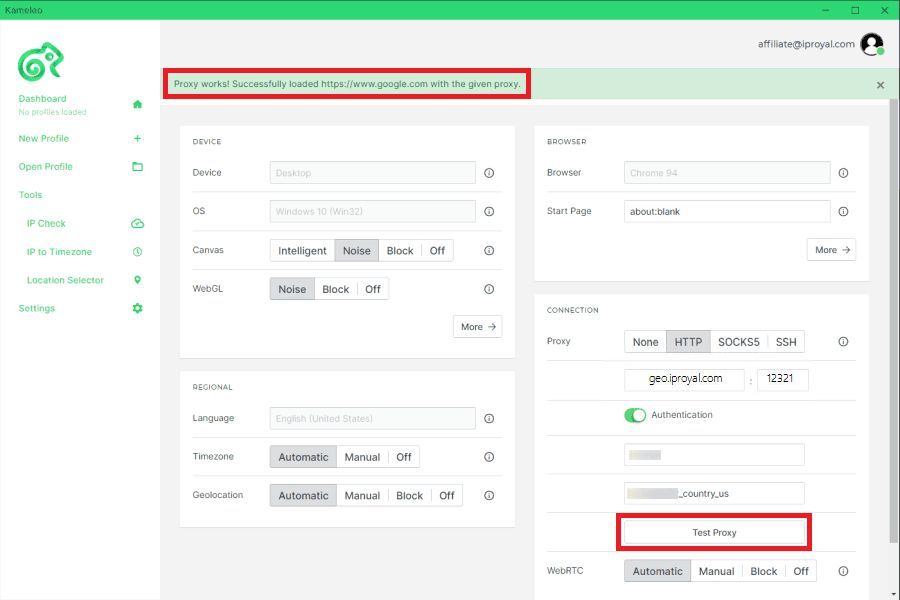Click the proxy host field geo.iproyal.com
The image size is (900, 600).
click(684, 379)
